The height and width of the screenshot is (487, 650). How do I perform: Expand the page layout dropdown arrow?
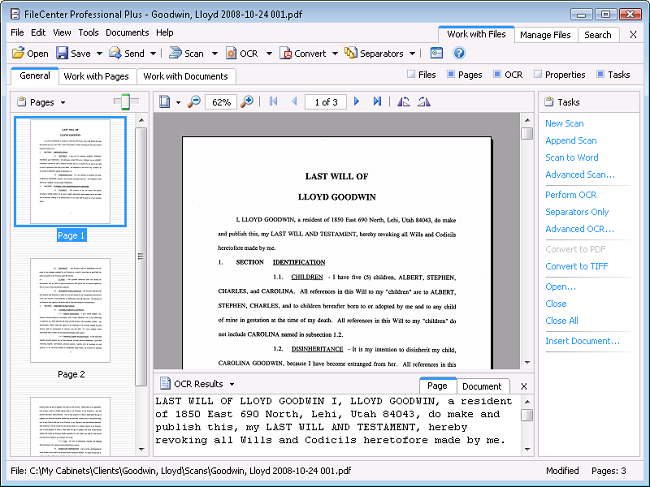[x=178, y=102]
